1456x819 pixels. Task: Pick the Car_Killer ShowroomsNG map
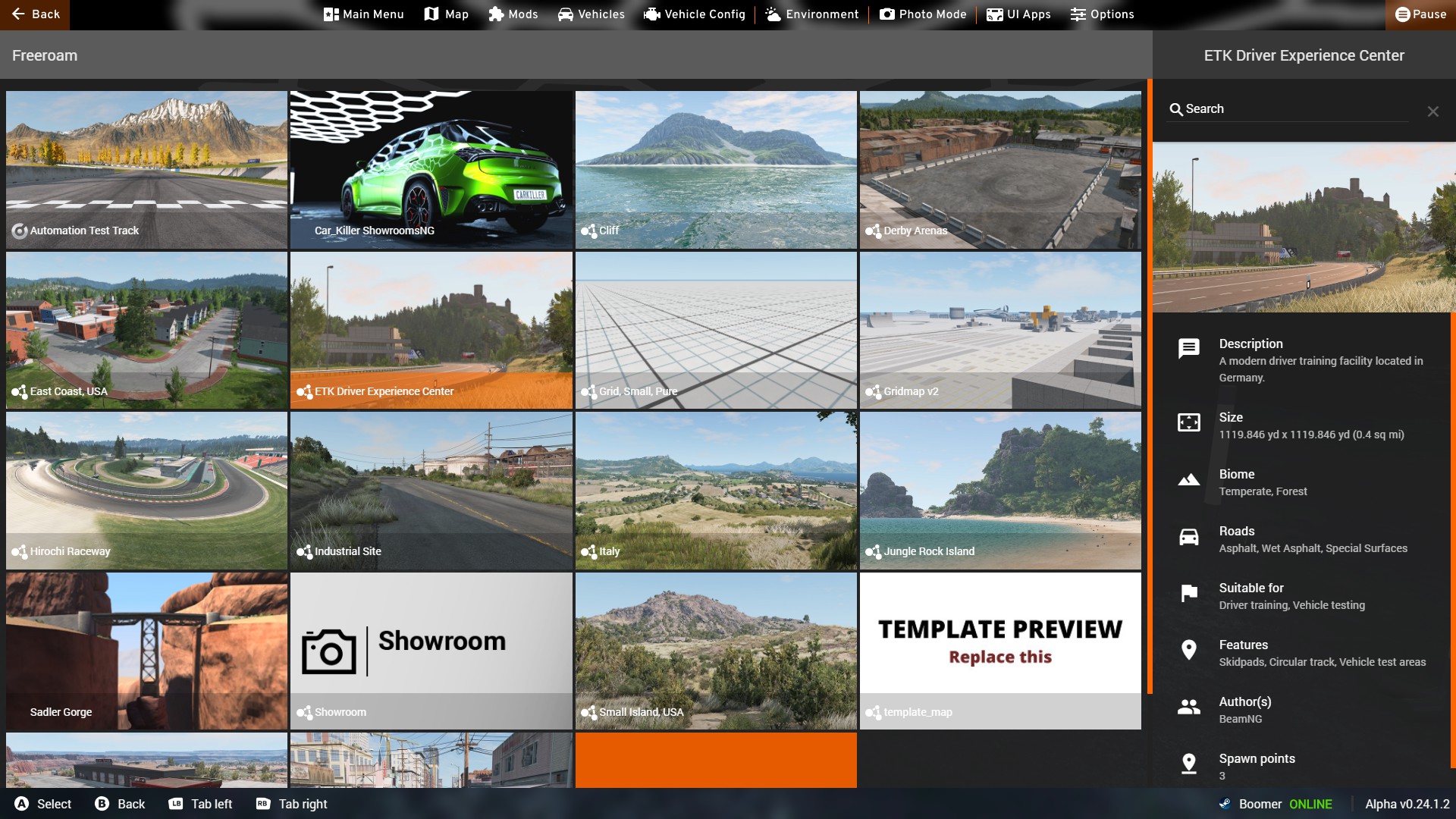(431, 170)
